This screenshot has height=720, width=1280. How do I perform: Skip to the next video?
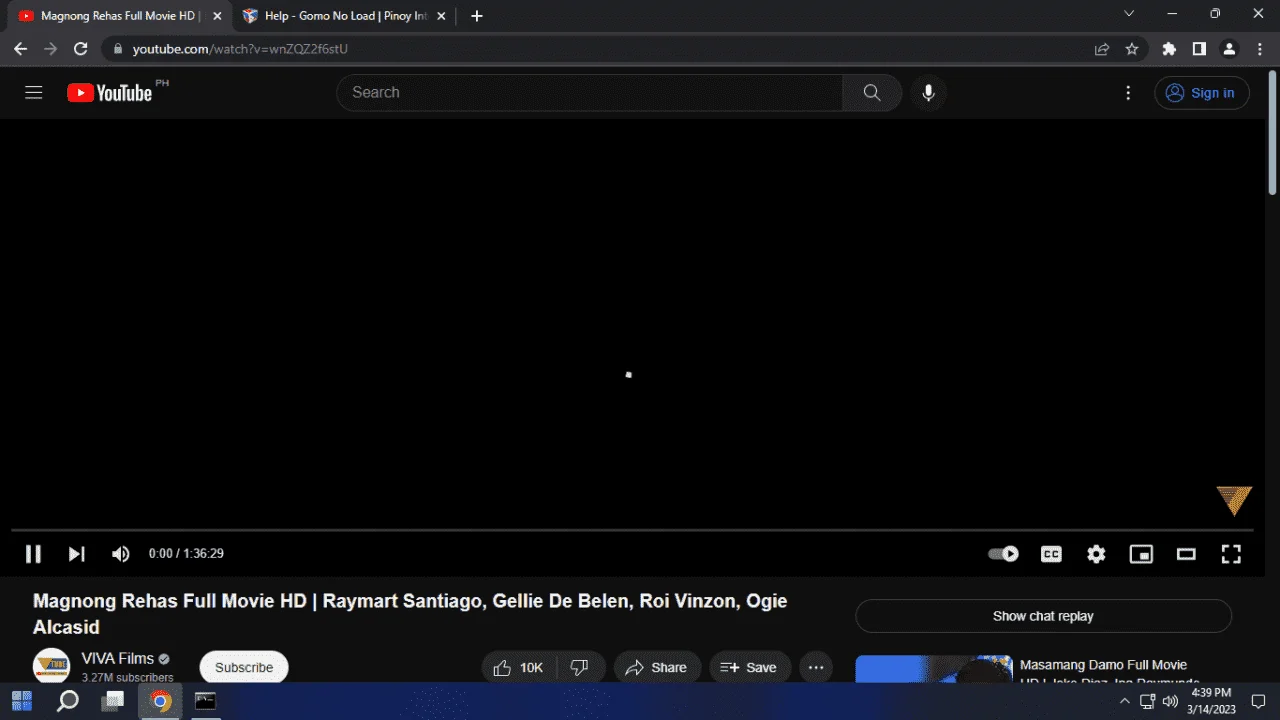77,554
